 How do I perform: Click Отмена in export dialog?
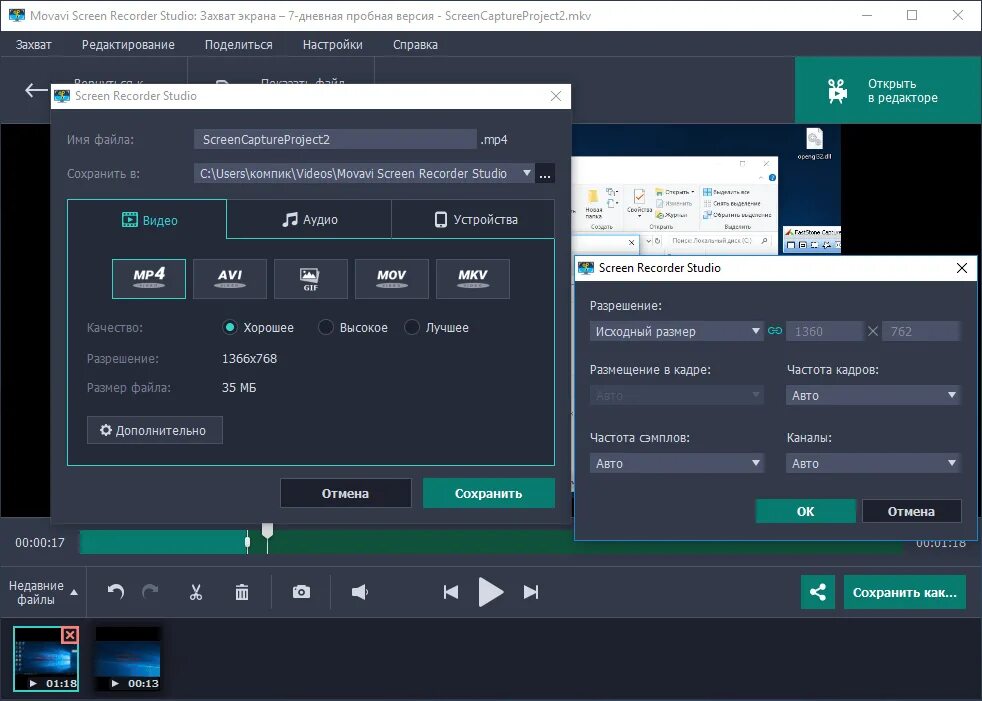tap(346, 493)
